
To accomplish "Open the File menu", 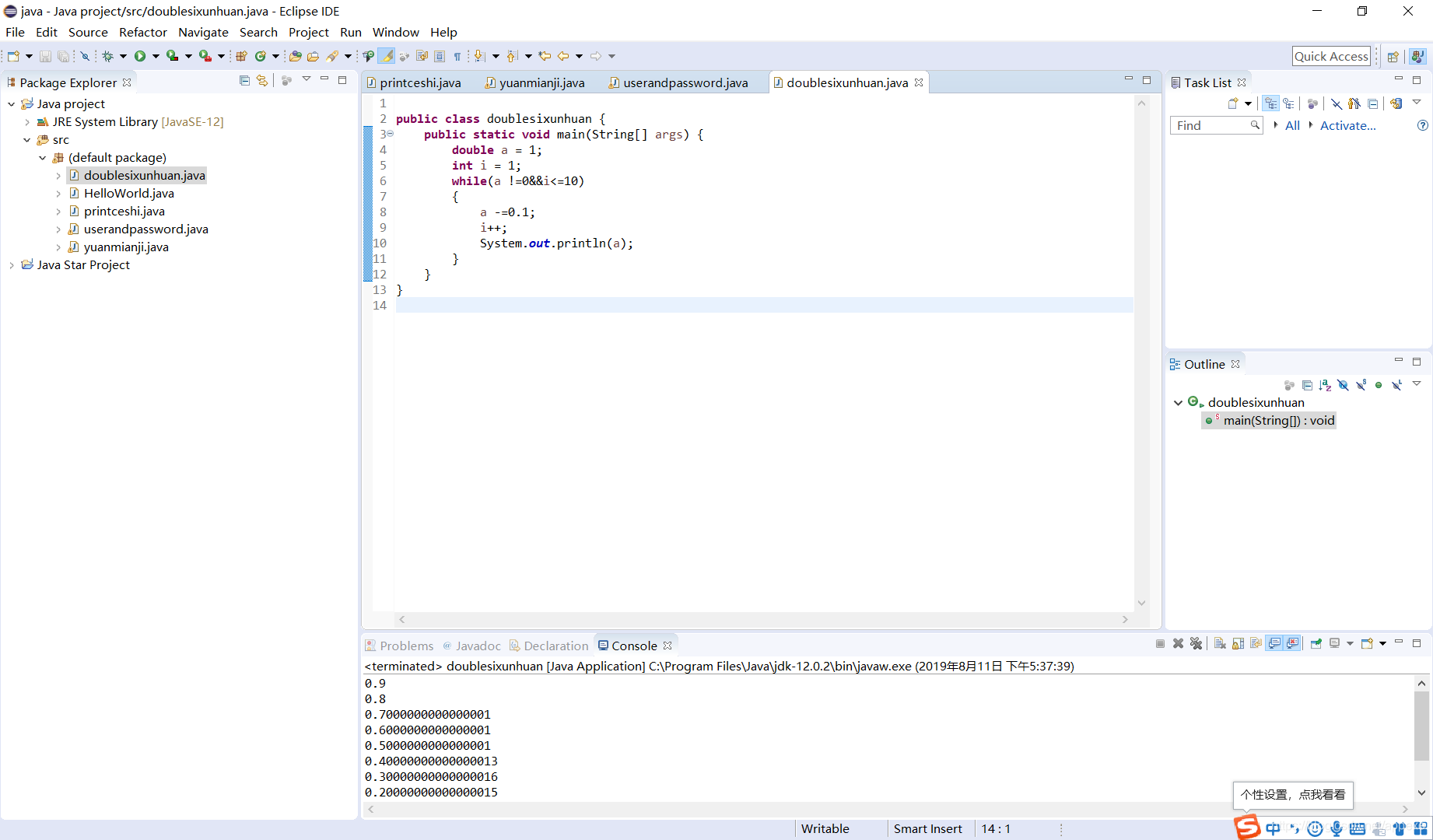I will (x=15, y=32).
